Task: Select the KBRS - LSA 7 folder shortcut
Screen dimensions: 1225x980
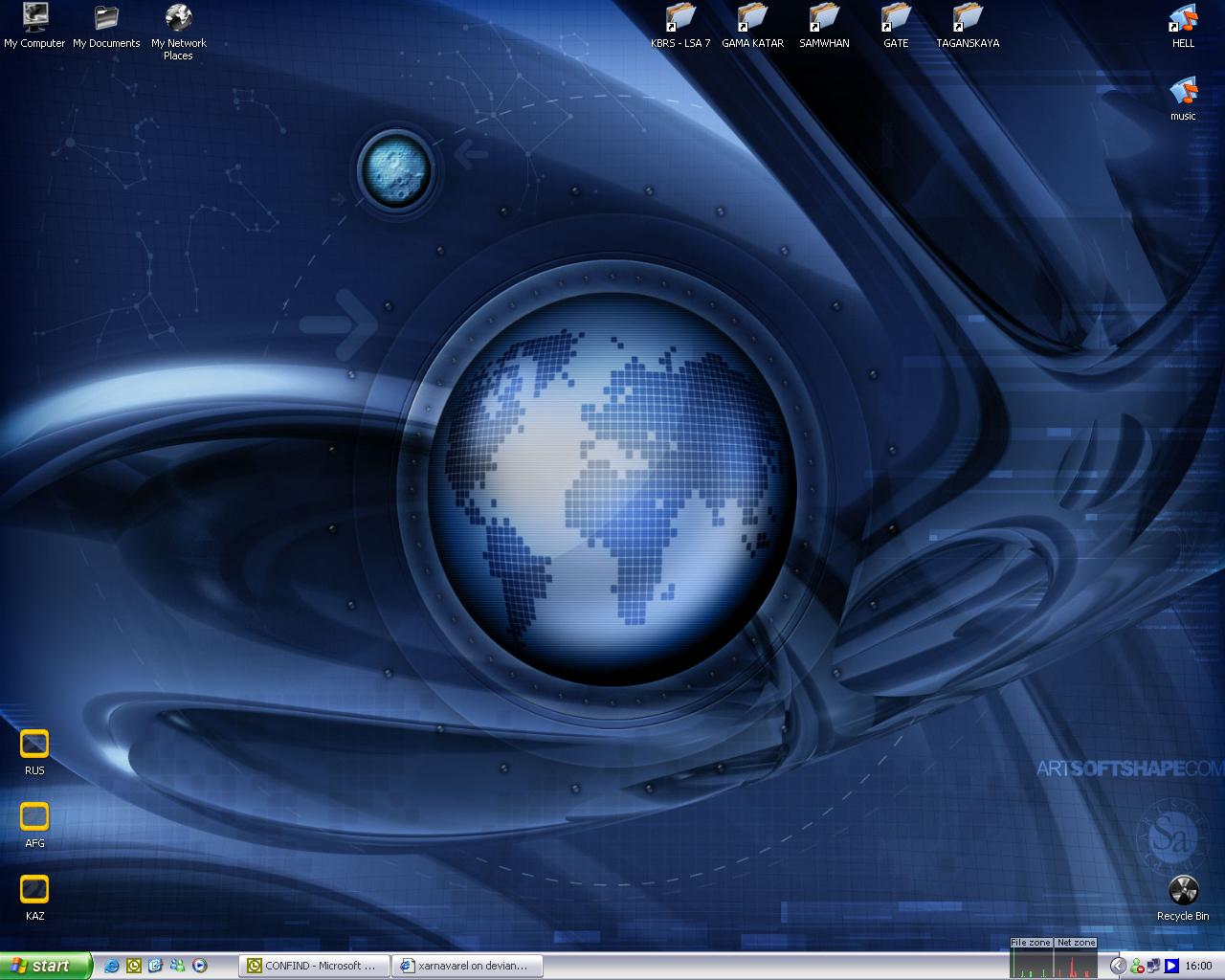Action: 680,26
